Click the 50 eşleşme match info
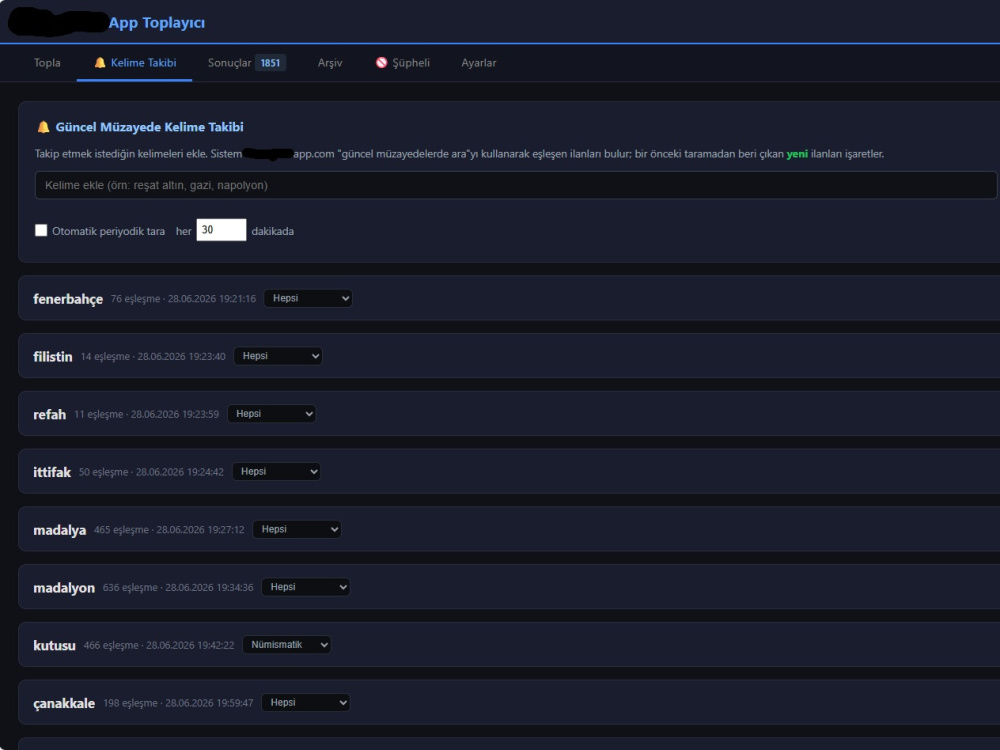 tap(151, 472)
